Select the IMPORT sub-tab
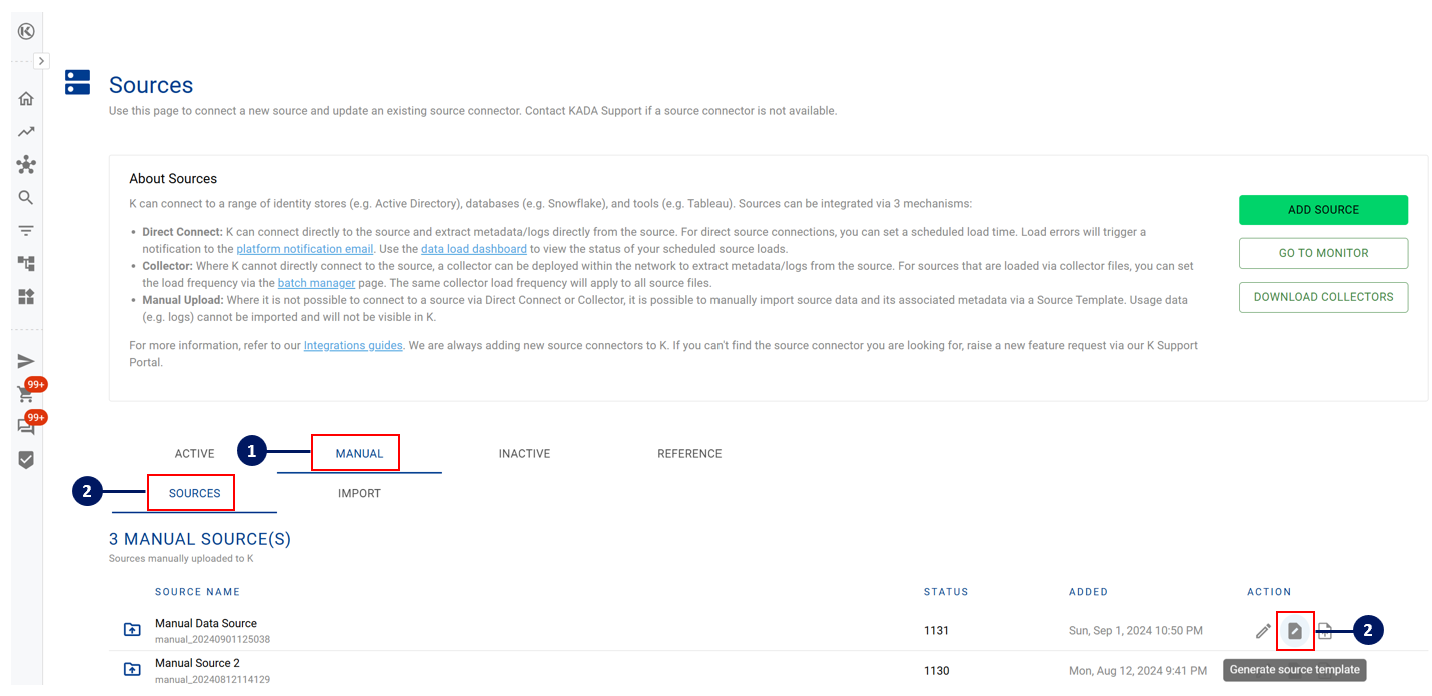The height and width of the screenshot is (696, 1432). [x=359, y=493]
